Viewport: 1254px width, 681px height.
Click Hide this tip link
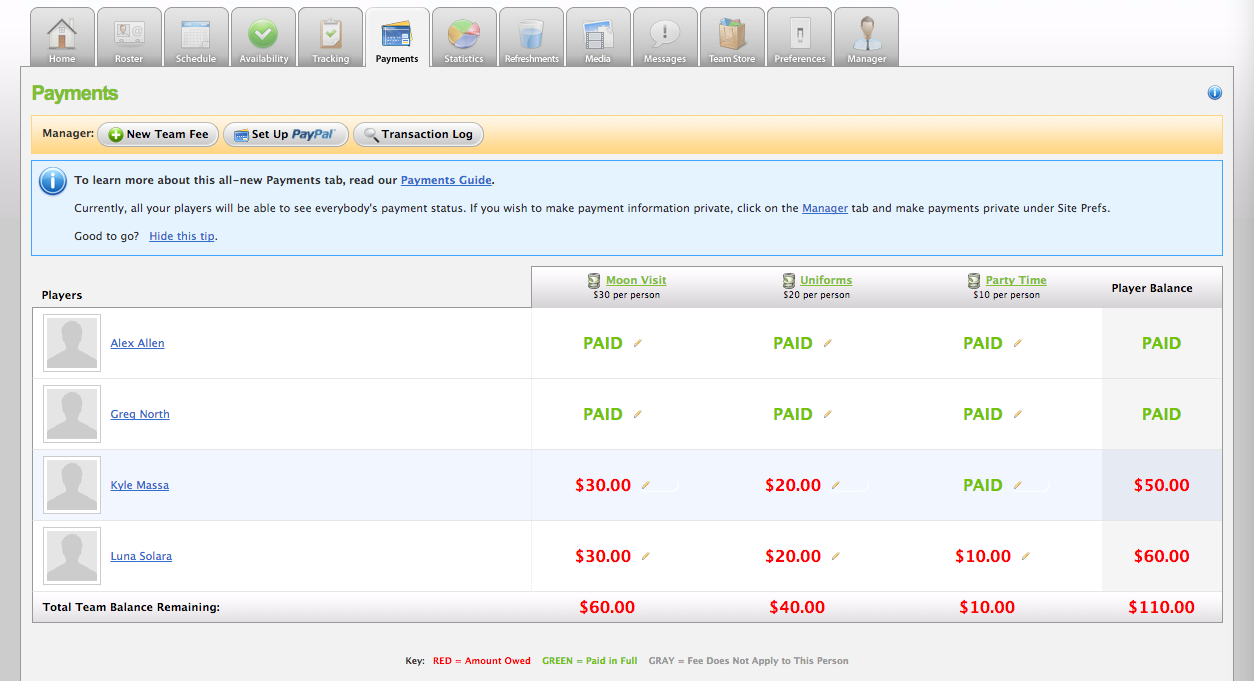[182, 236]
